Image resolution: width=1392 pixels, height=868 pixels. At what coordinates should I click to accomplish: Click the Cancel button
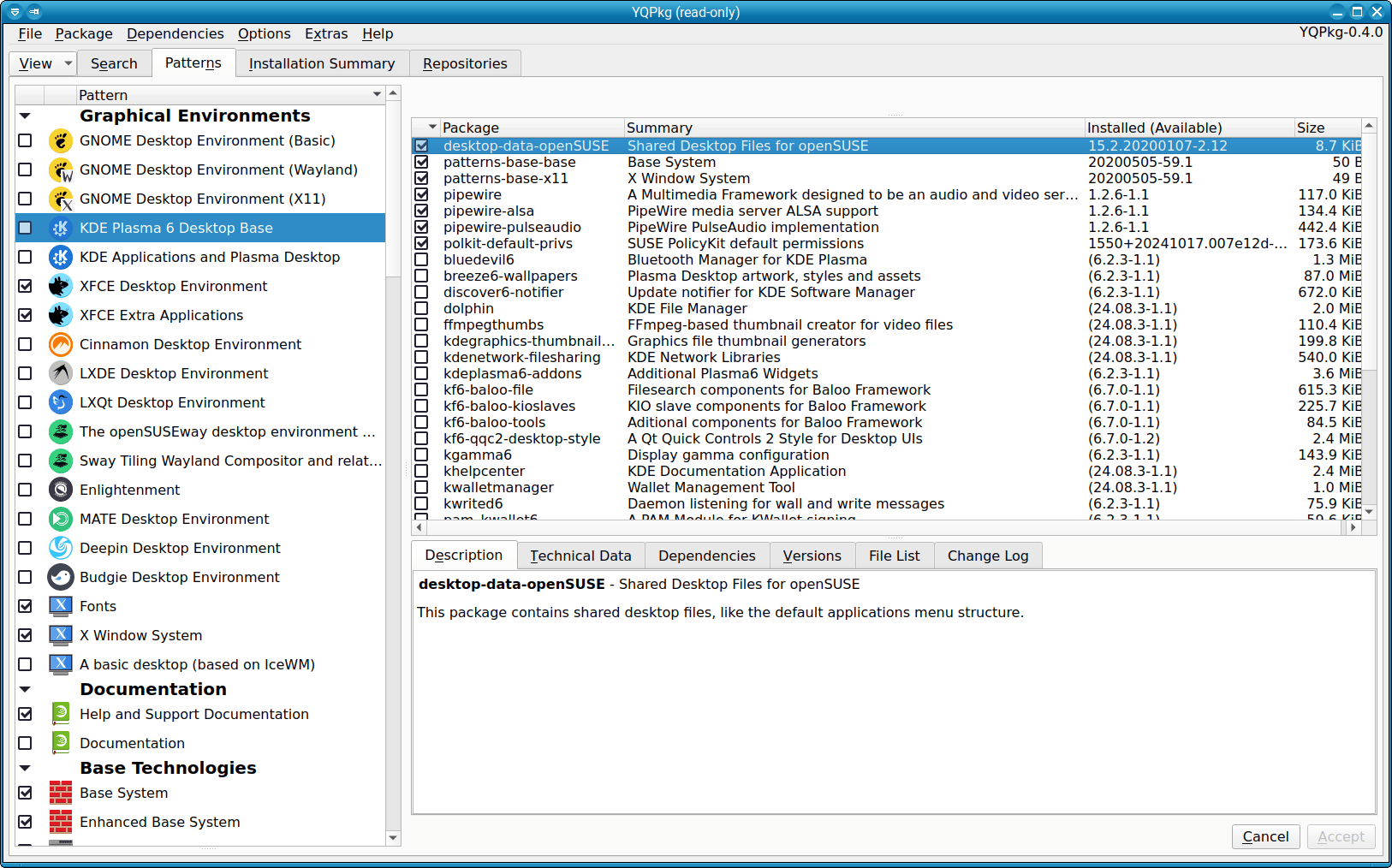1265,836
